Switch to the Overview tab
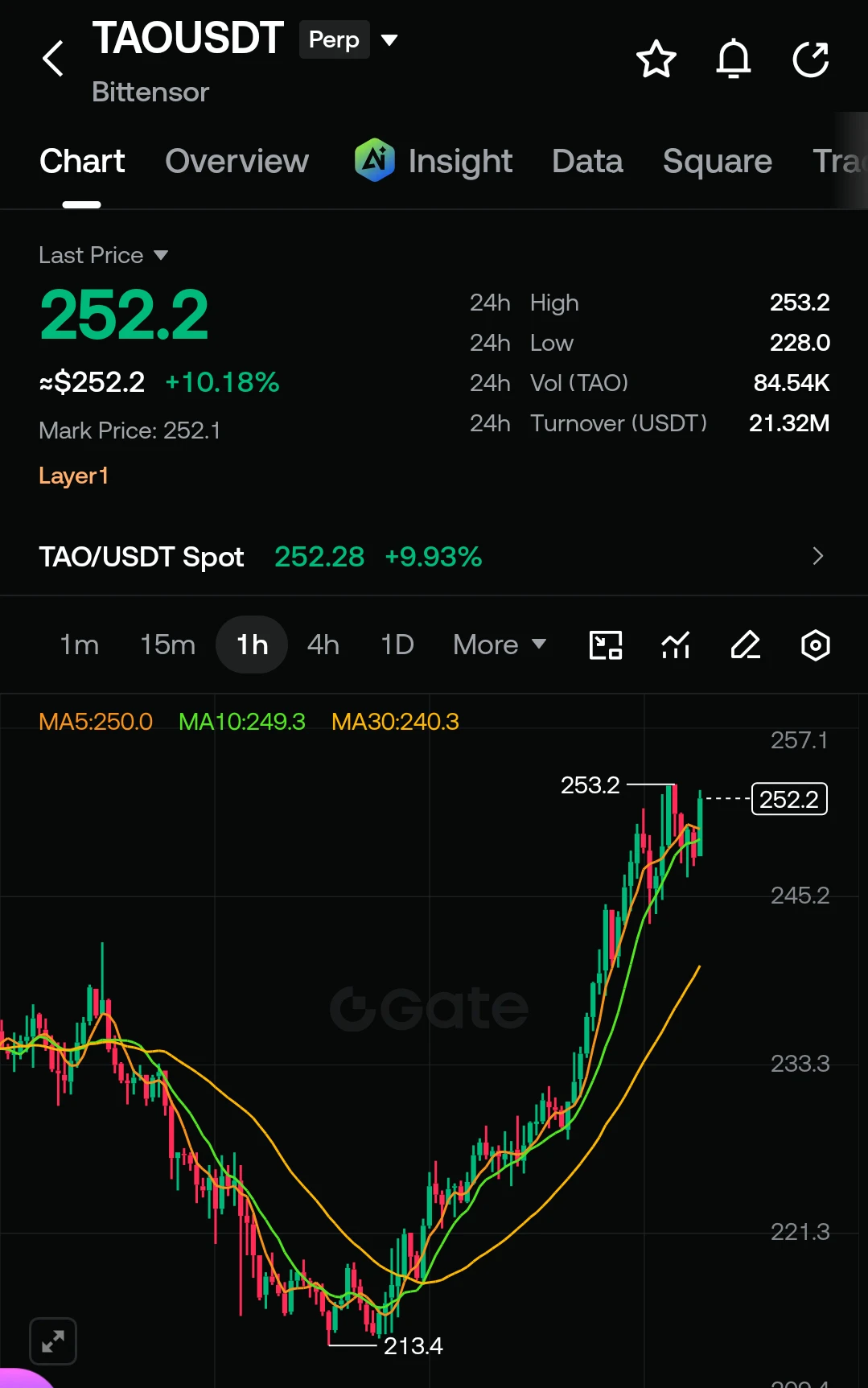 coord(237,161)
